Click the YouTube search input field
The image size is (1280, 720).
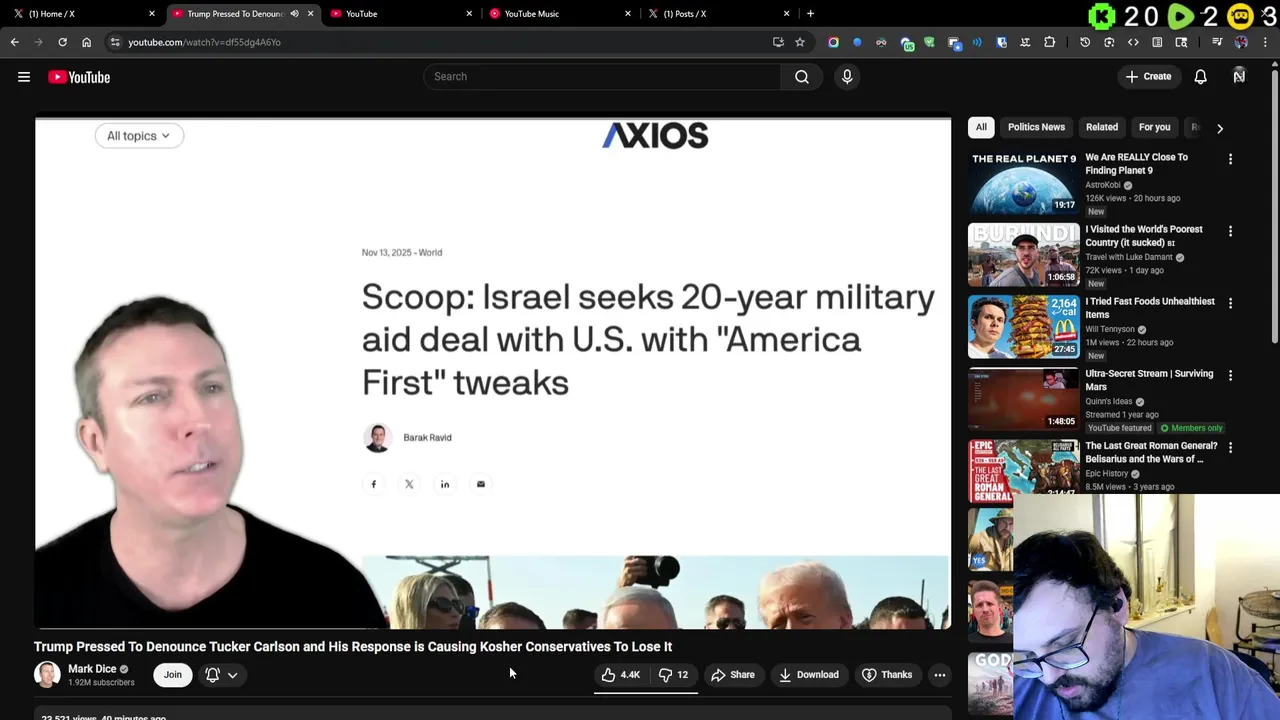coord(602,77)
